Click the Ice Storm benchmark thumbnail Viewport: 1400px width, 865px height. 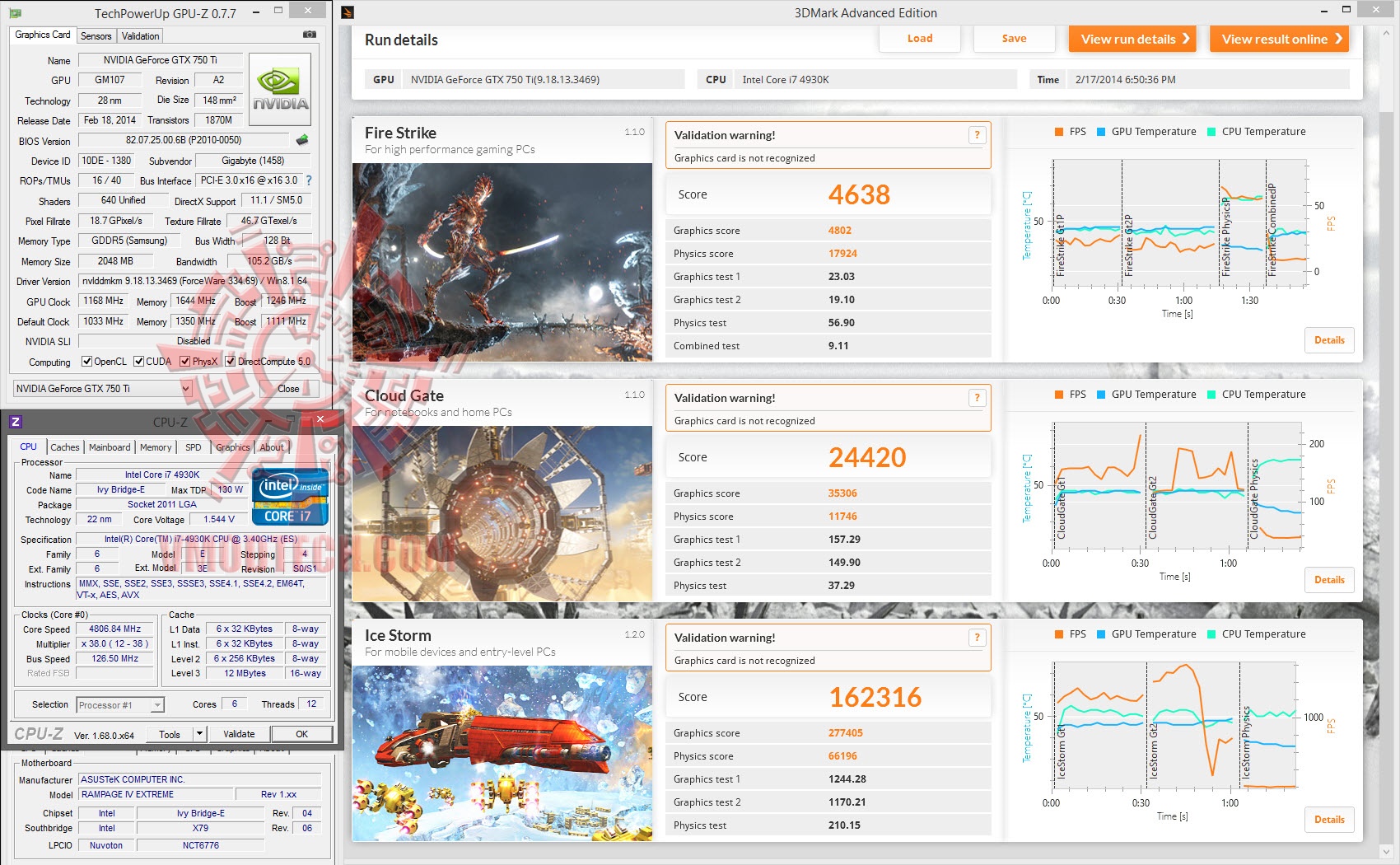[x=502, y=753]
